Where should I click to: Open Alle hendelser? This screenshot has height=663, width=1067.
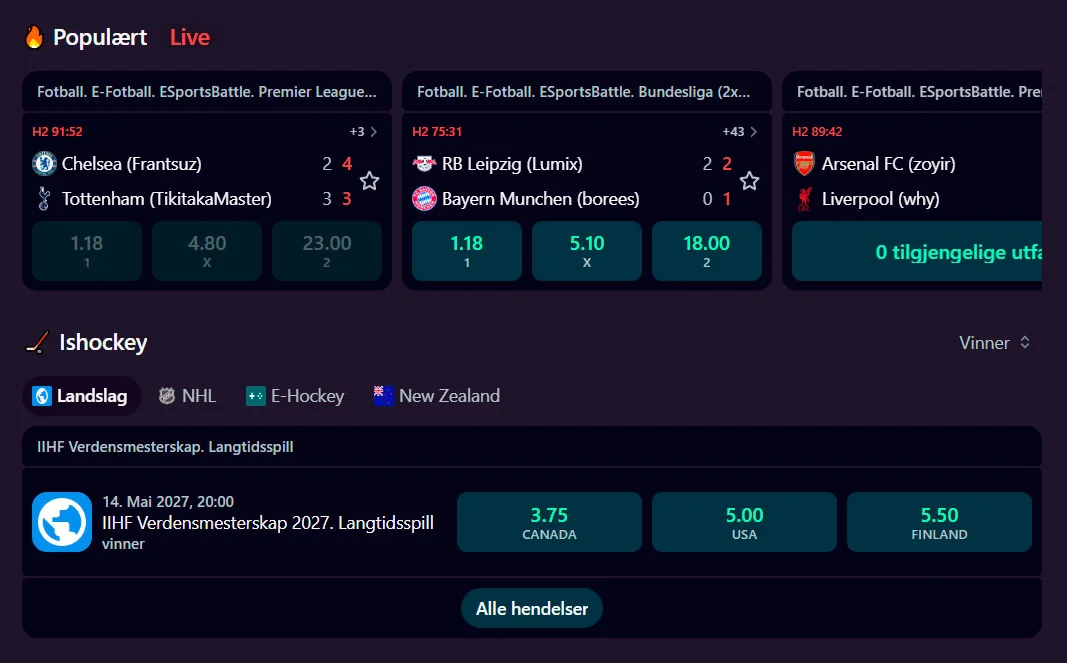pyautogui.click(x=532, y=609)
